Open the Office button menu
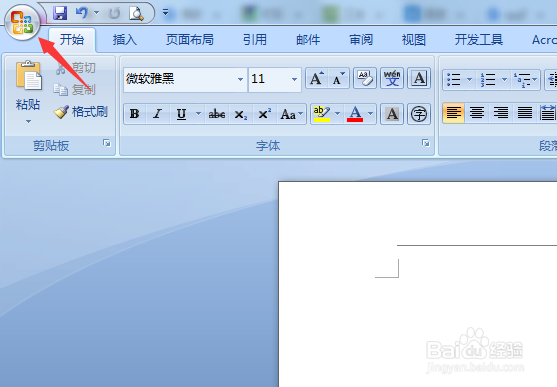 tap(22, 22)
